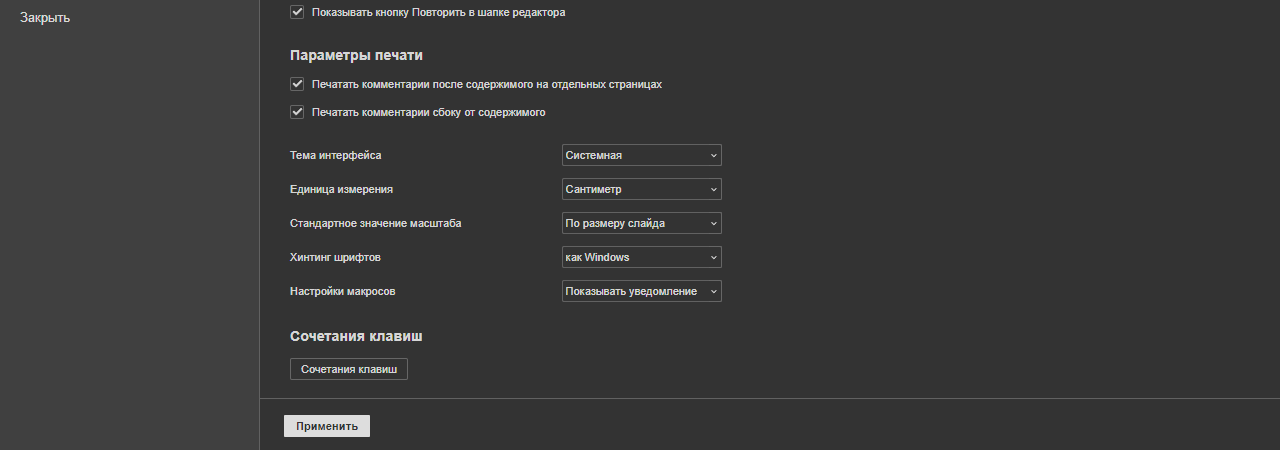
Task: Open the Сантиметр measurement unit dropdown
Action: [641, 189]
